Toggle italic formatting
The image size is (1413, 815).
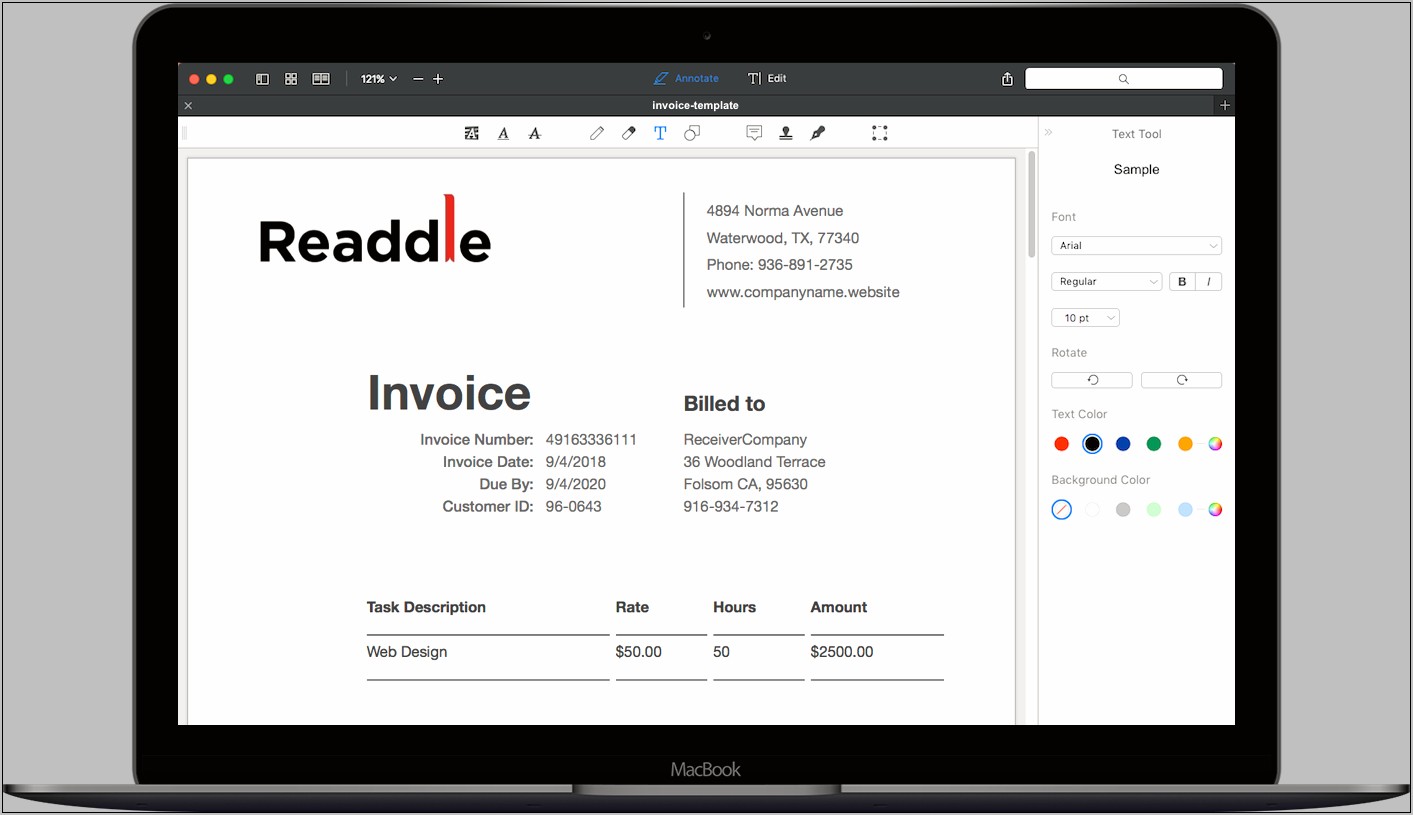click(x=1209, y=282)
